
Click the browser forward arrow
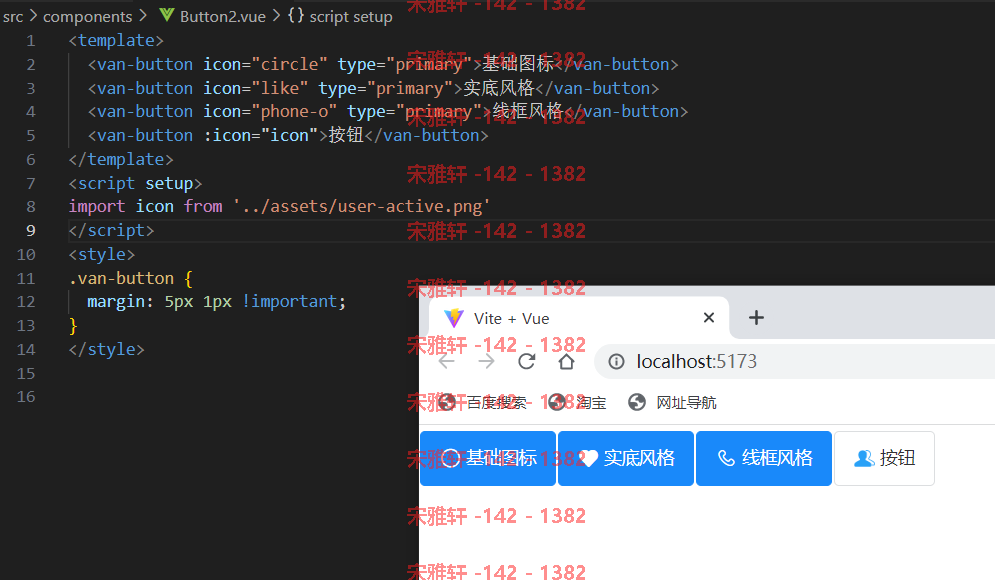coord(487,362)
